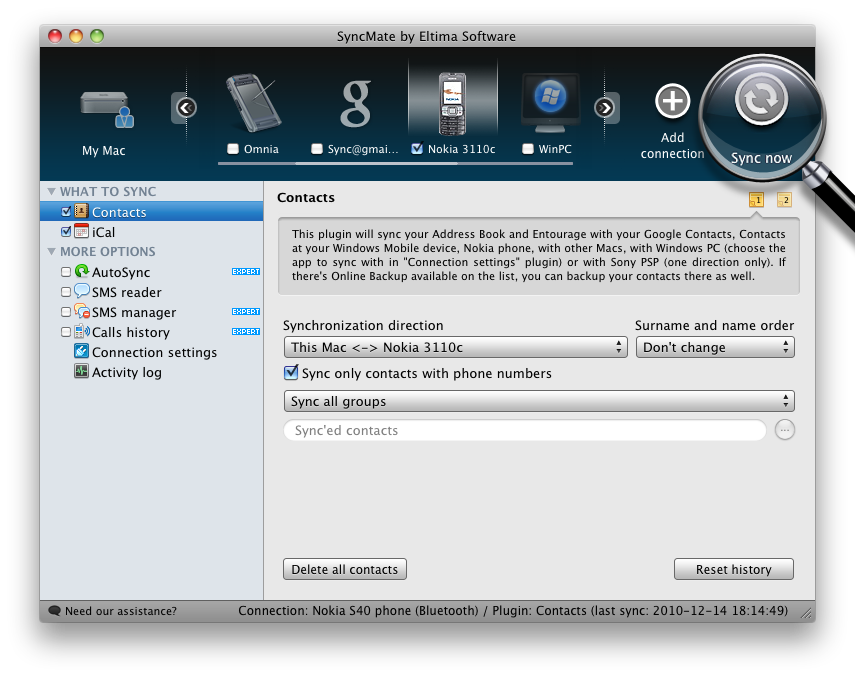This screenshot has width=855, height=677.
Task: Click the EXPERT badge next to Calls history
Action: click(246, 331)
